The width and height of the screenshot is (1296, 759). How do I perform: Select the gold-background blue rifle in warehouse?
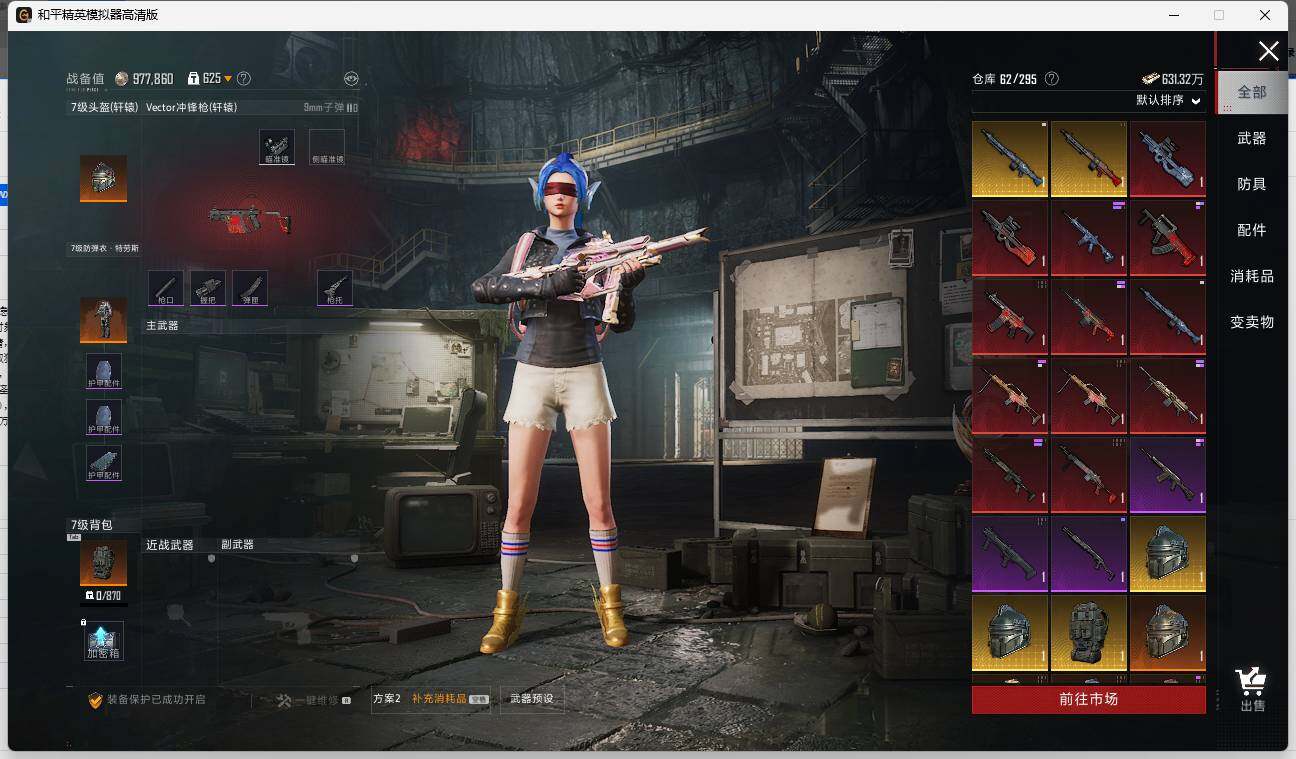tap(1010, 159)
